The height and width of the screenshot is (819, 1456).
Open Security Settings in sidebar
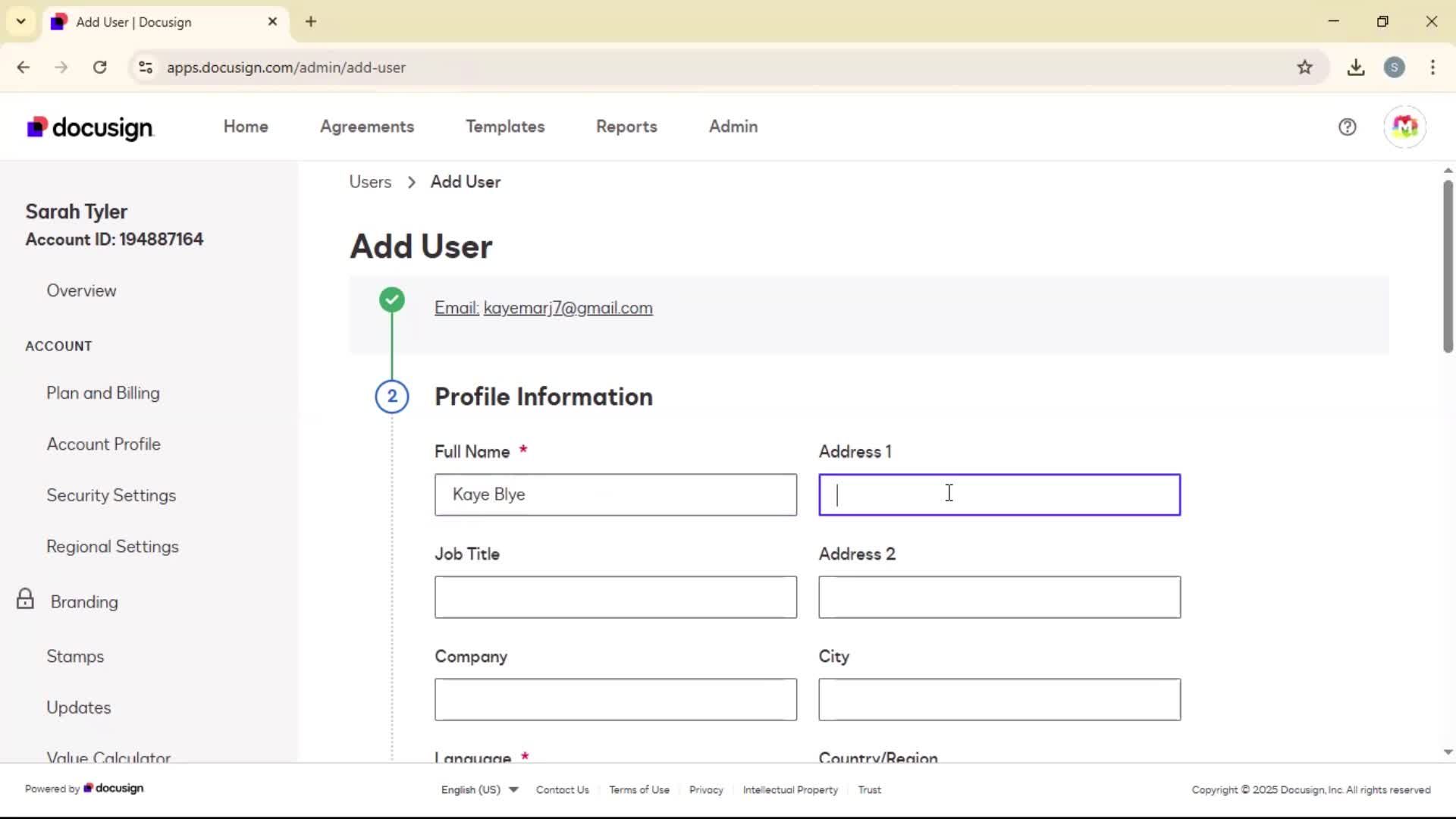coord(111,495)
